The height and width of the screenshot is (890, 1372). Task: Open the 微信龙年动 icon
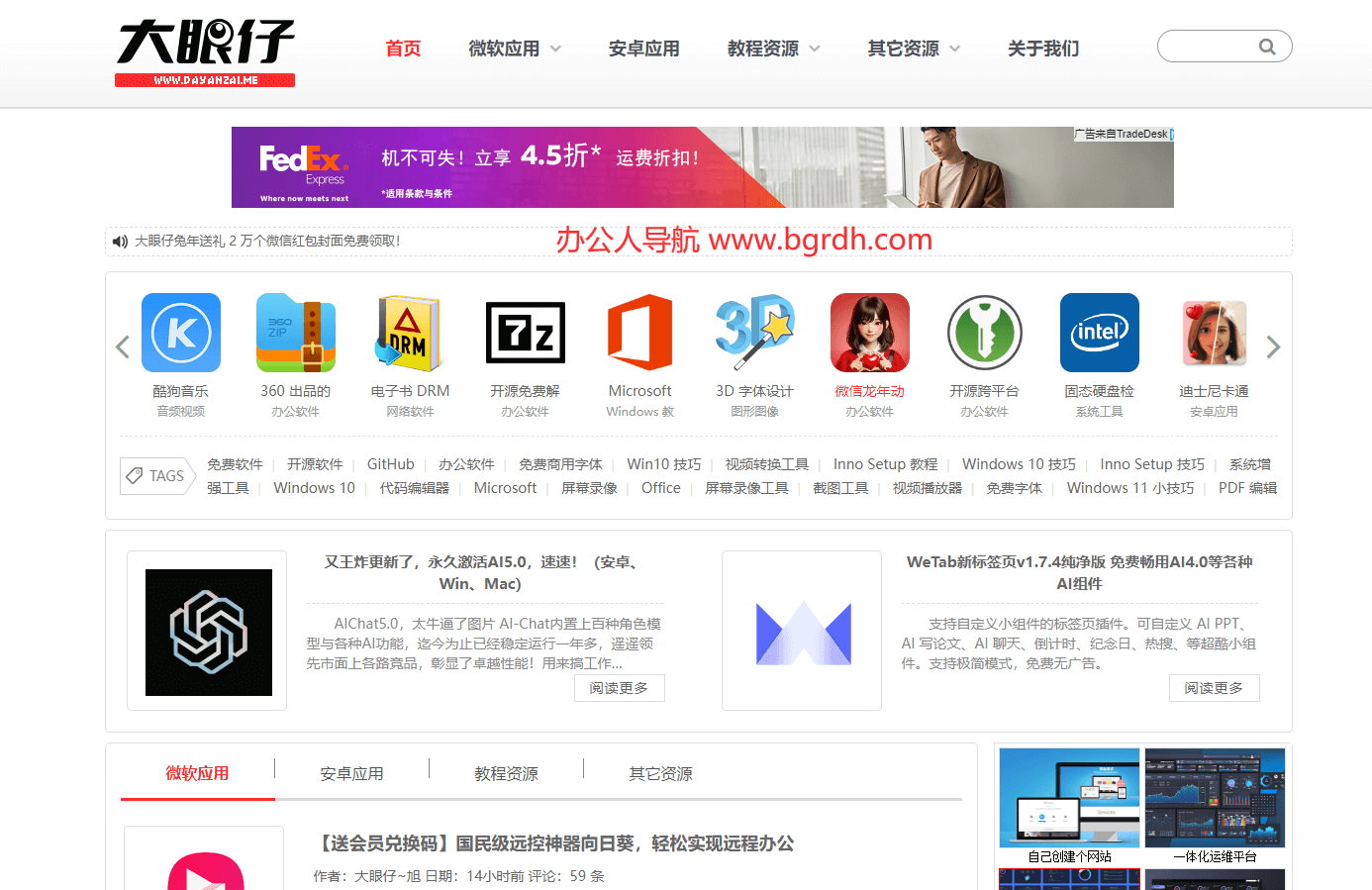(870, 333)
